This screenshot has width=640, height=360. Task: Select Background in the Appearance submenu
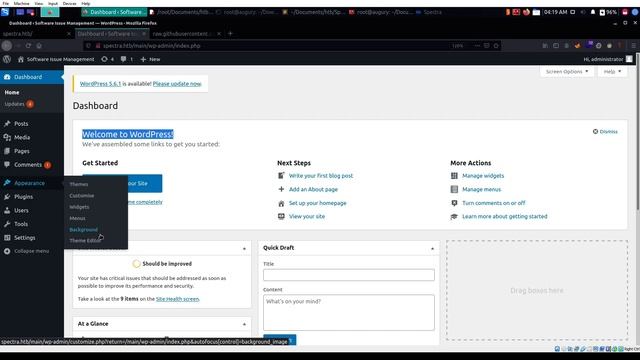tap(84, 230)
